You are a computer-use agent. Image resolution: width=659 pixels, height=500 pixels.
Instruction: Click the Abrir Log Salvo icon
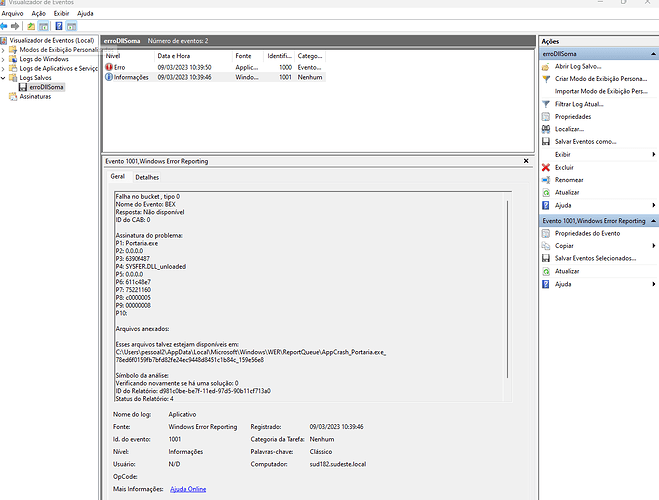tap(546, 66)
